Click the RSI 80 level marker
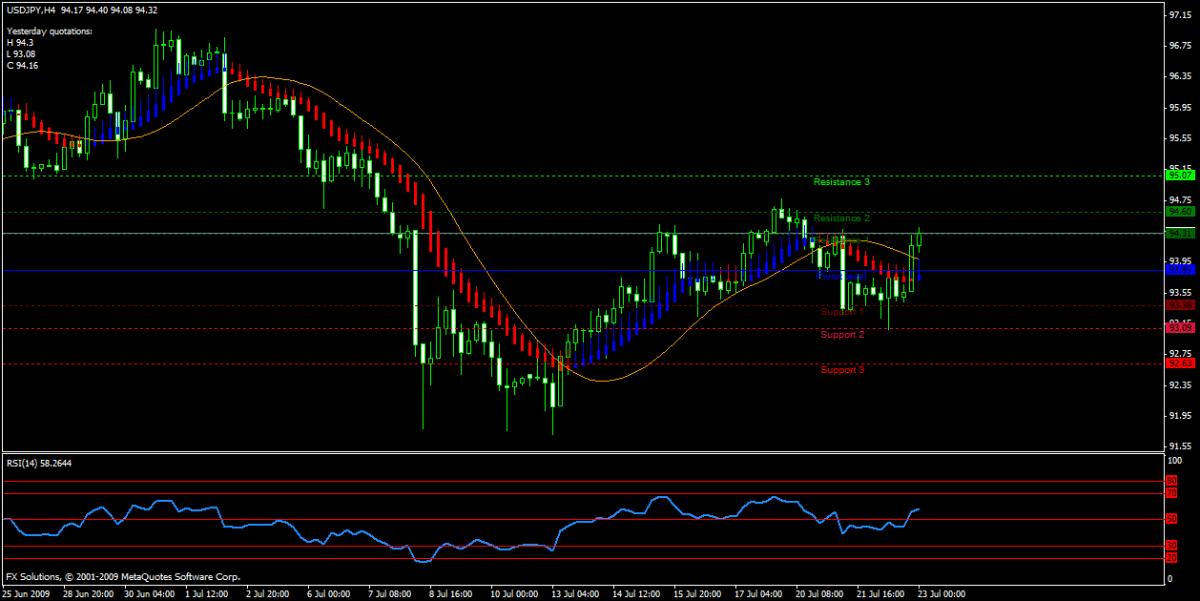1200x601 pixels. (1172, 481)
